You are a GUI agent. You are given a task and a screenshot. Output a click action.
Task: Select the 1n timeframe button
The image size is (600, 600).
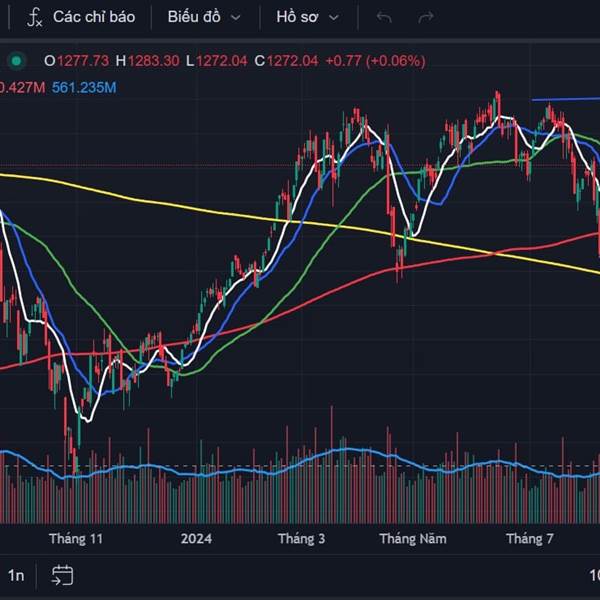[x=16, y=575]
